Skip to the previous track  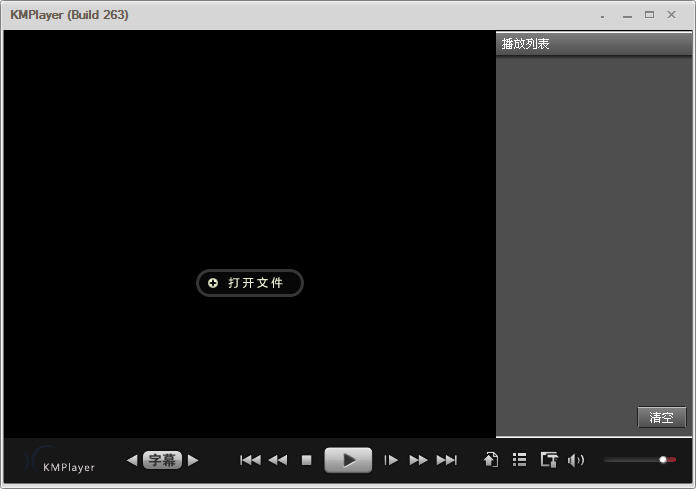coord(250,460)
